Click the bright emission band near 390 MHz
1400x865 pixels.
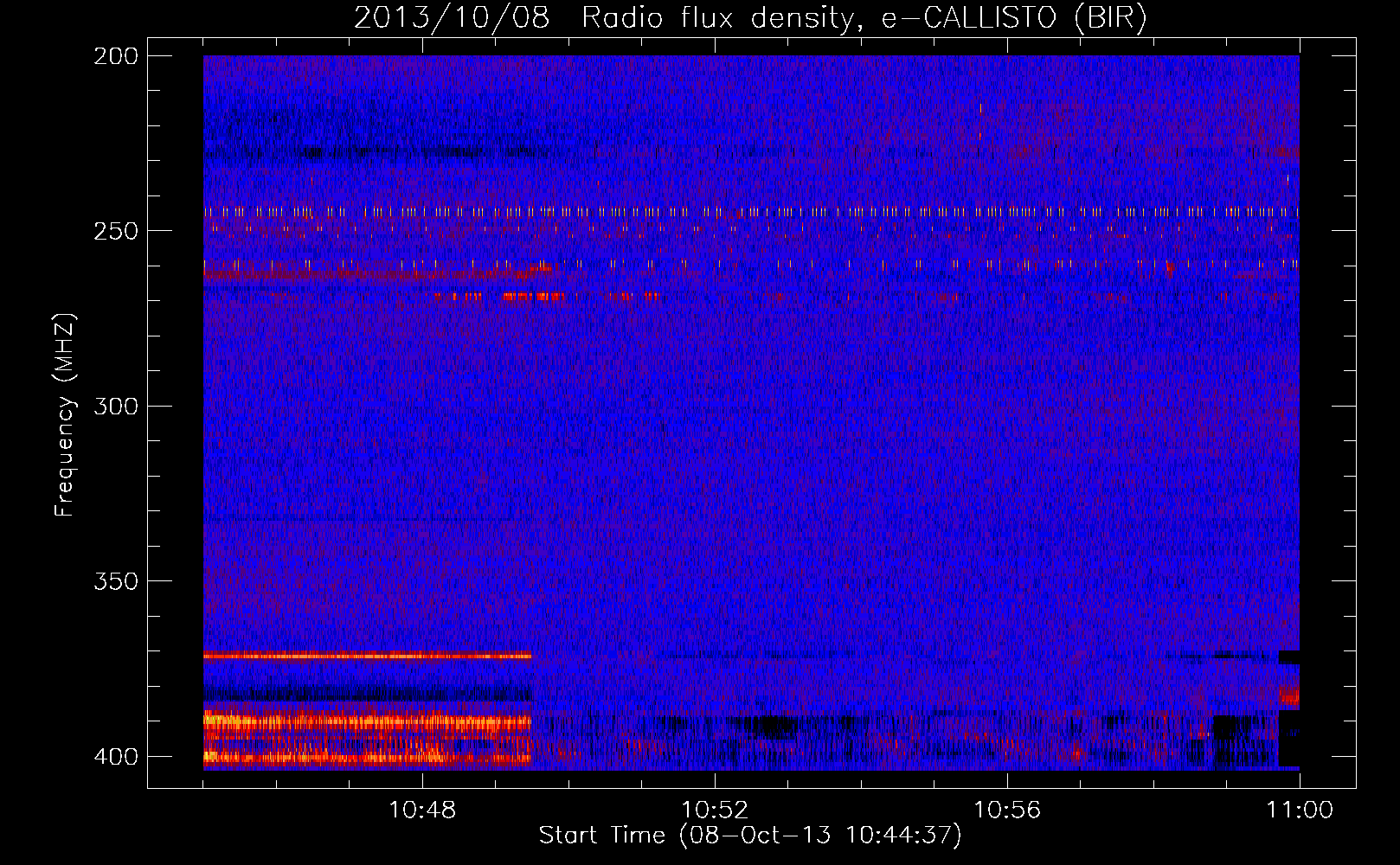(x=367, y=721)
